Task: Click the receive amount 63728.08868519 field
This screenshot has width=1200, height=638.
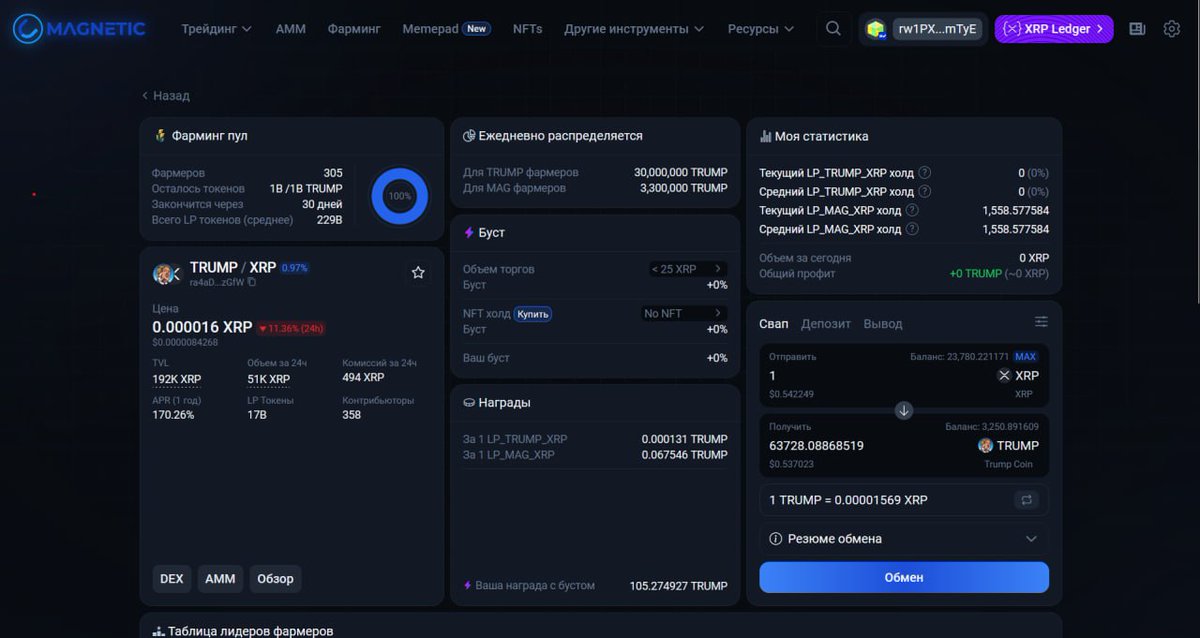Action: [817, 445]
